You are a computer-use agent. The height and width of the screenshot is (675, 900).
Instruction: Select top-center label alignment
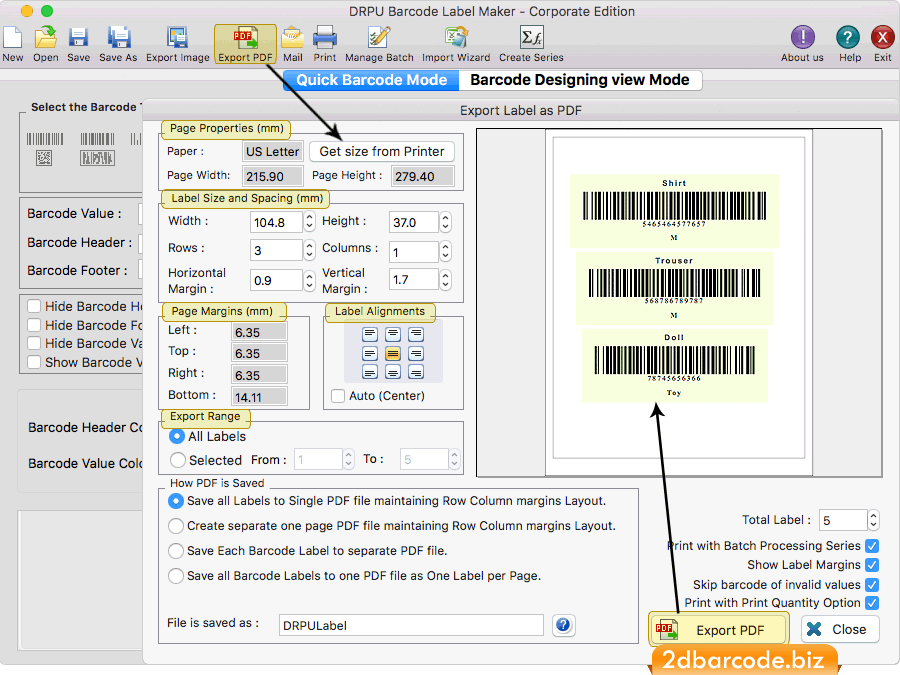coord(393,333)
